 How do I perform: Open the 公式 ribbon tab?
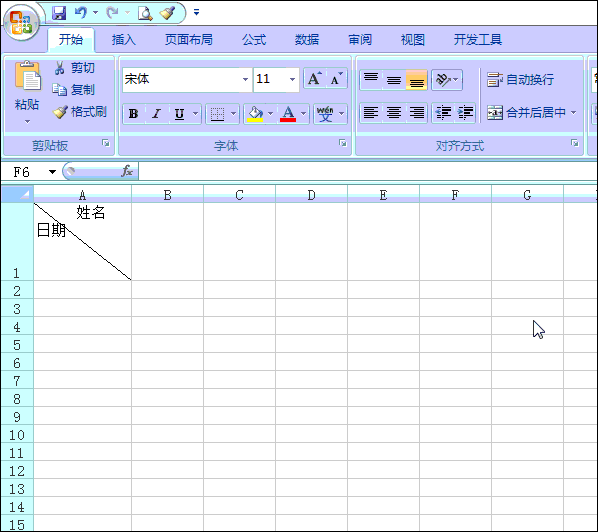click(254, 39)
